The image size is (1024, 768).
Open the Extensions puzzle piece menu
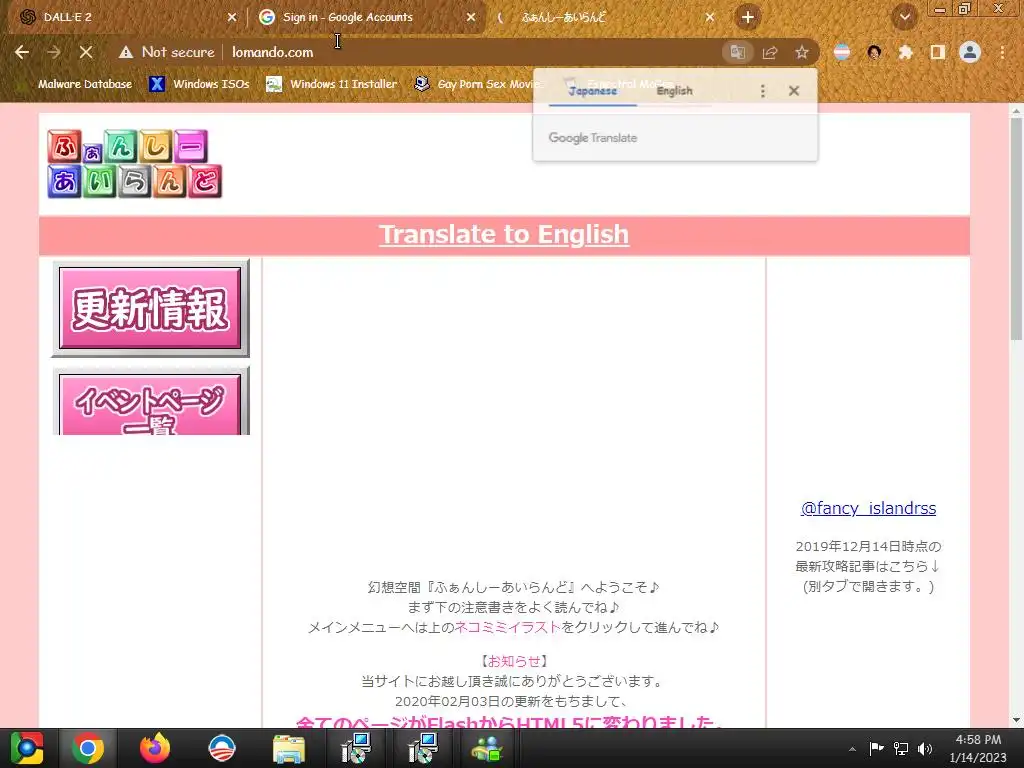[905, 52]
